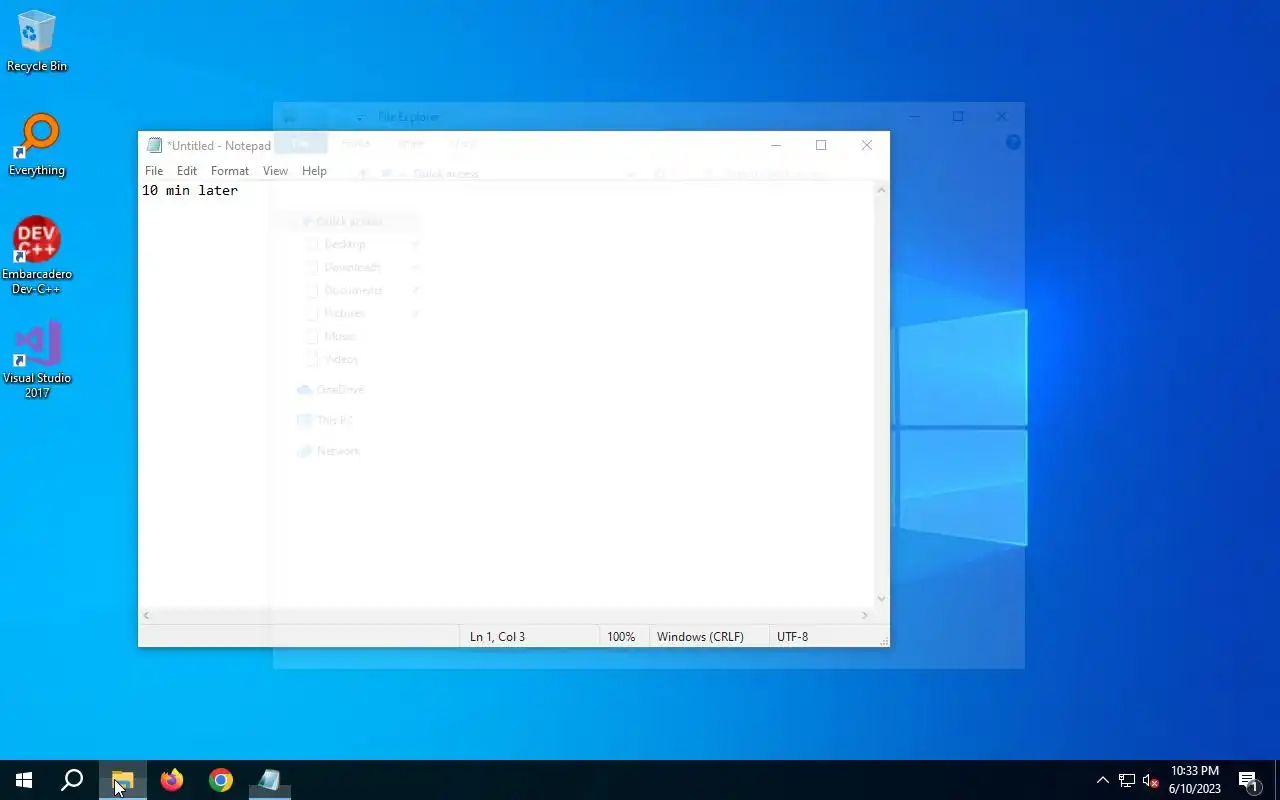The width and height of the screenshot is (1280, 800).
Task: Click the horizontal scrollbar right arrow
Action: 866,615
